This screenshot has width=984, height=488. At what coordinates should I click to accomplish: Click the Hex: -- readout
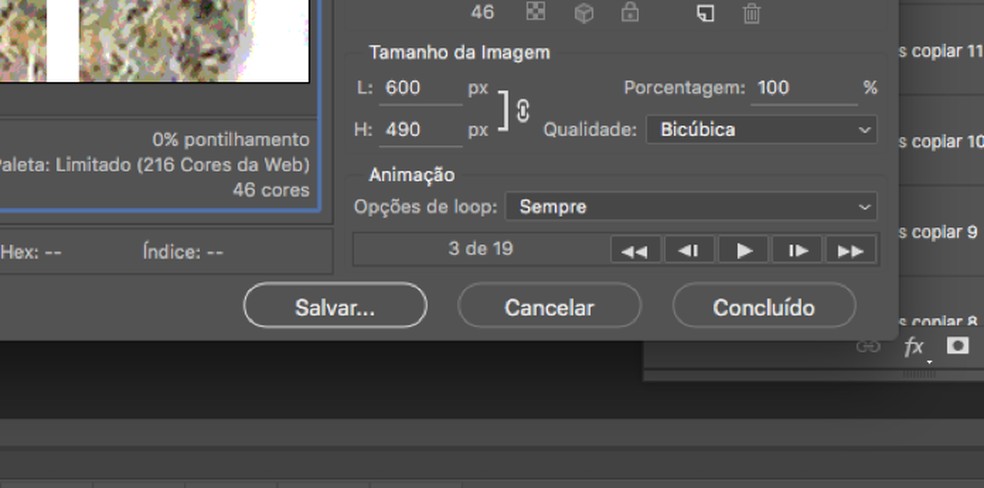[31, 252]
